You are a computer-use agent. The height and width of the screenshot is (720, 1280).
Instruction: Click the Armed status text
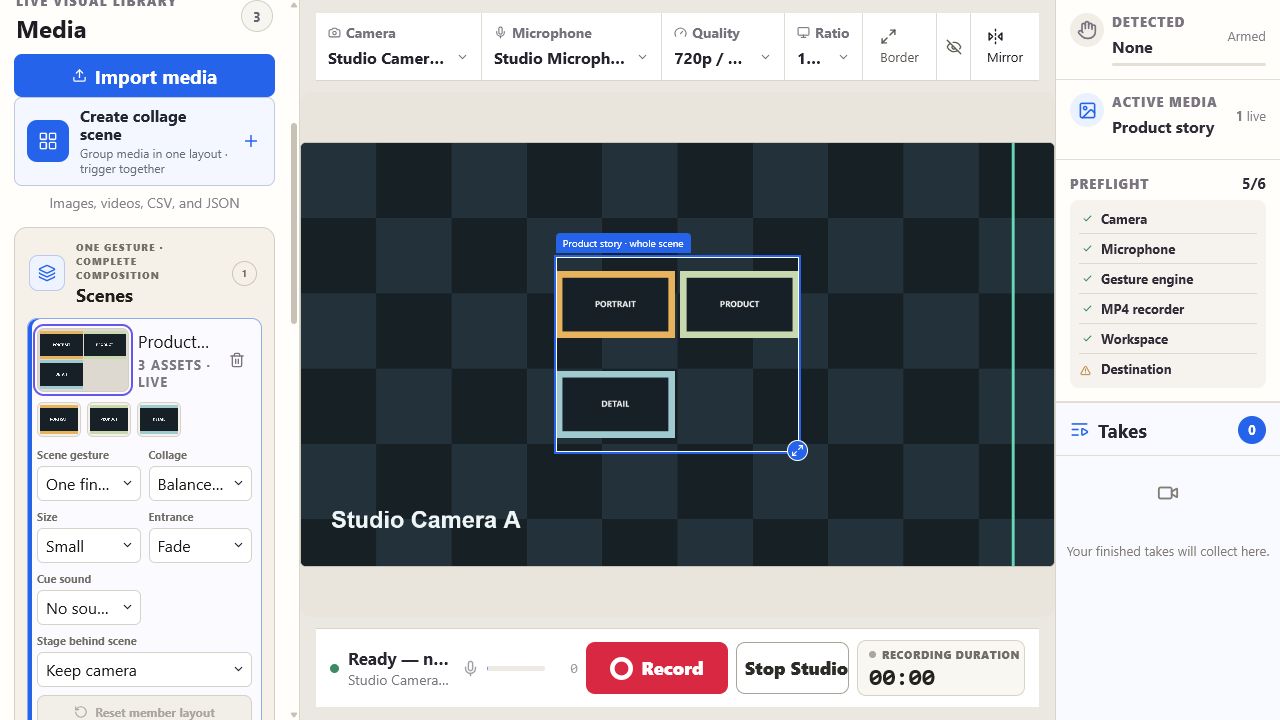pyautogui.click(x=1246, y=36)
